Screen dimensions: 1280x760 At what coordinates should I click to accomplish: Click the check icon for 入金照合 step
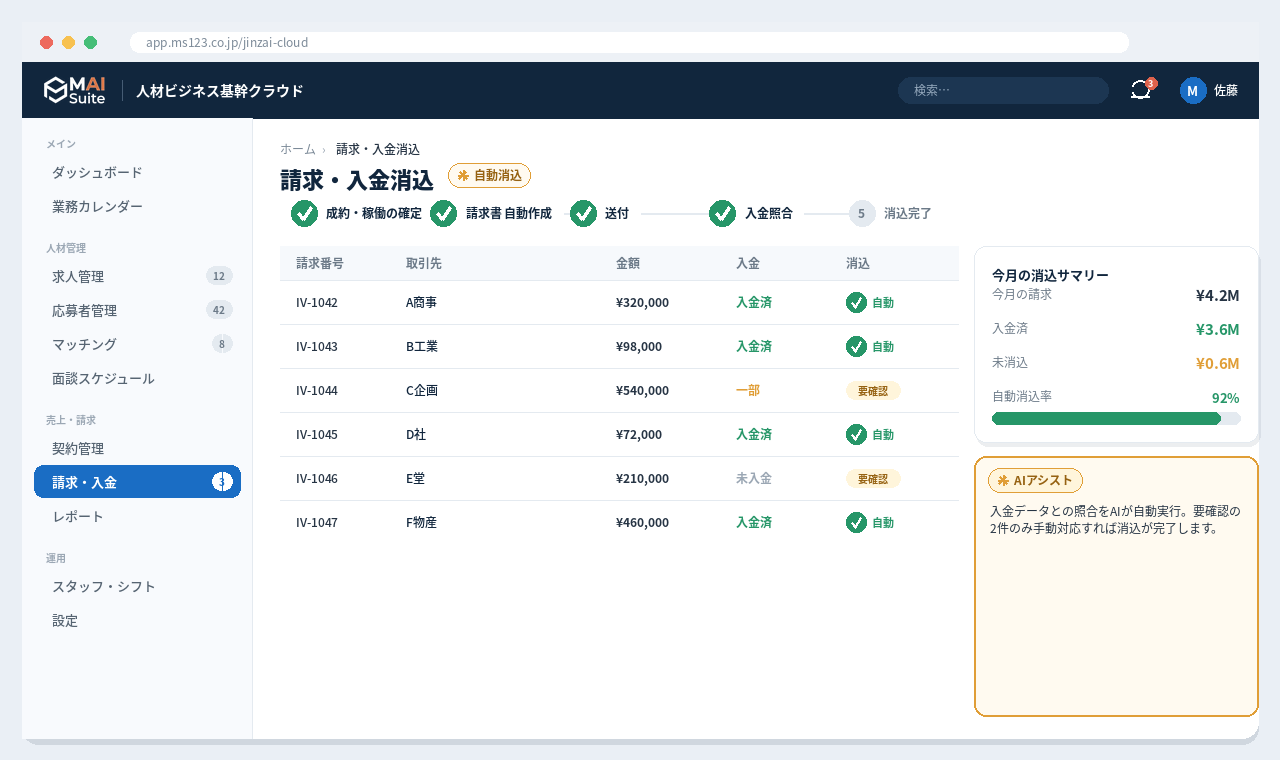(x=723, y=213)
